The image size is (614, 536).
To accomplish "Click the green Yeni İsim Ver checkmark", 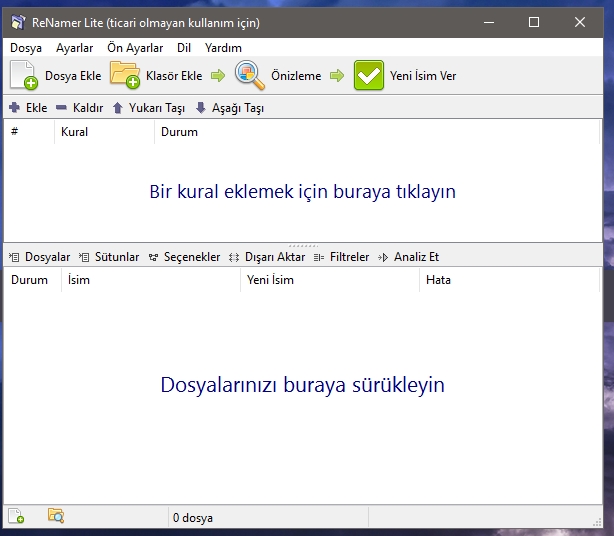I will click(x=368, y=75).
